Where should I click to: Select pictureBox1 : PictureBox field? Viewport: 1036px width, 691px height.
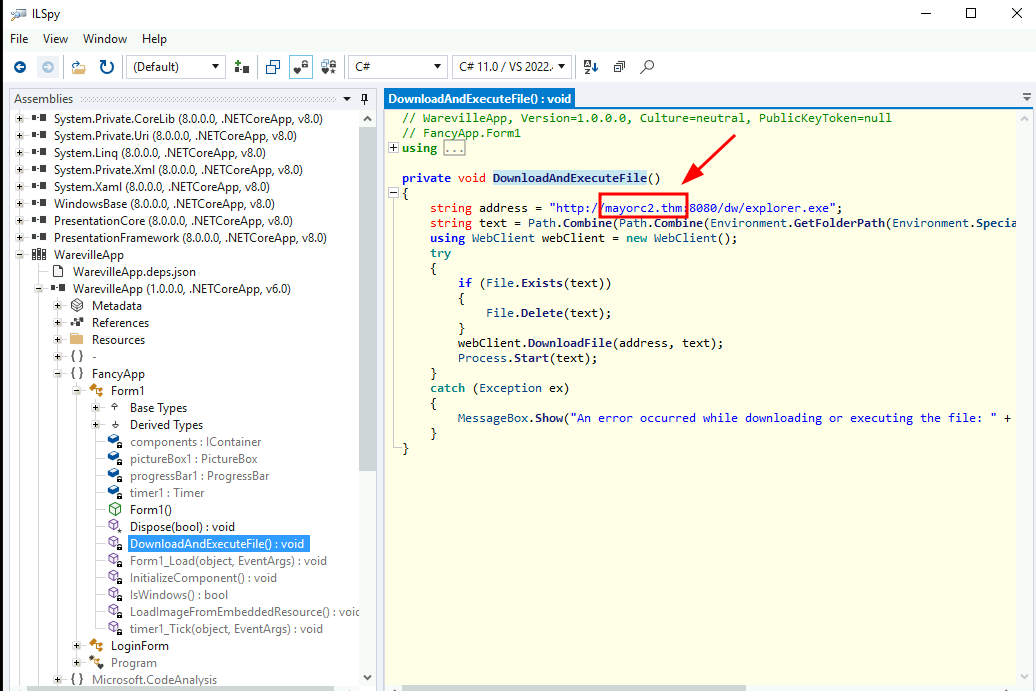point(194,459)
